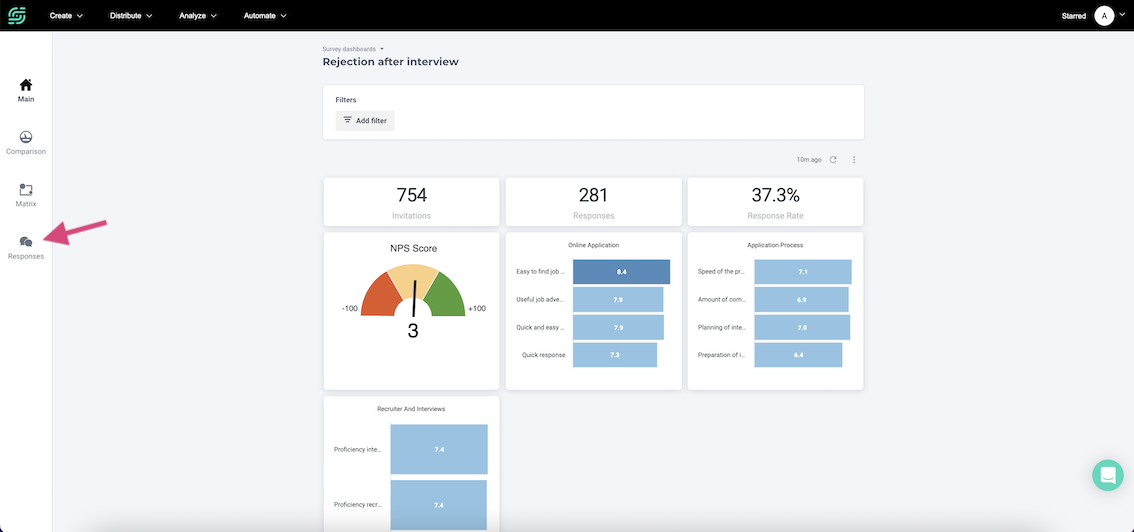This screenshot has width=1134, height=532.
Task: Click the 8.4 Easy to find job bar
Action: click(x=621, y=272)
